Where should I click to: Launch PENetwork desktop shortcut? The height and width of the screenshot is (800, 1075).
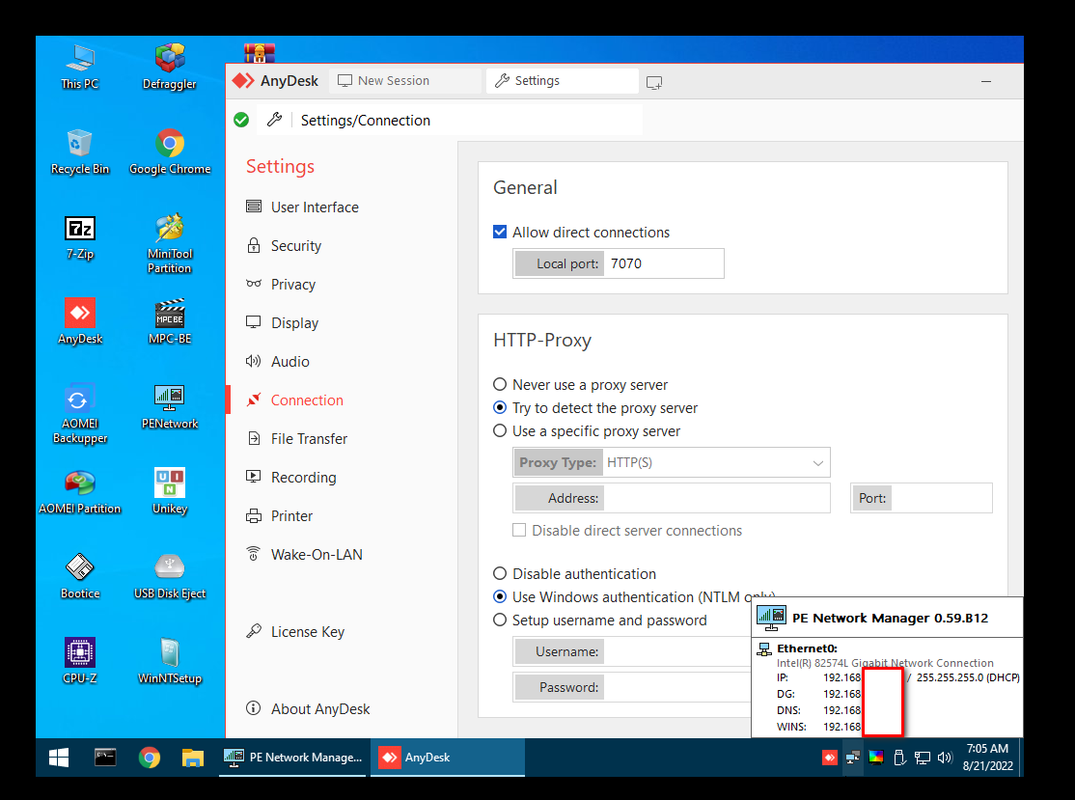click(x=169, y=407)
